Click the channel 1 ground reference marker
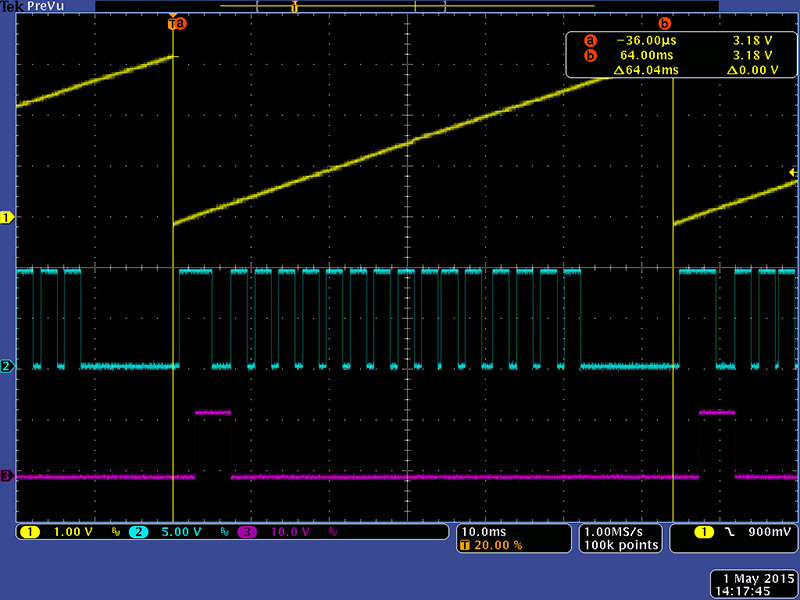800x600 pixels. coord(7,217)
